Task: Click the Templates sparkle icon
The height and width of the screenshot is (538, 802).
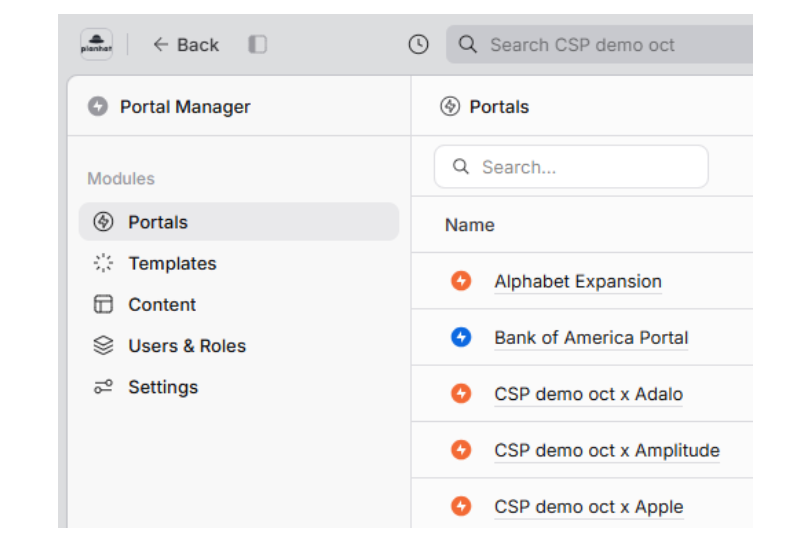Action: click(103, 263)
